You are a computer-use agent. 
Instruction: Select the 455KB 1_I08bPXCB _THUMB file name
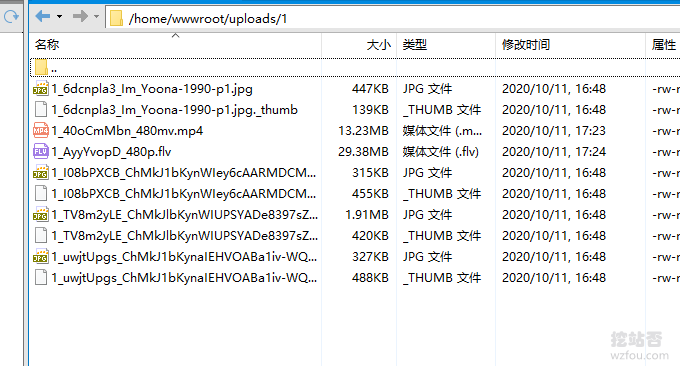(183, 194)
